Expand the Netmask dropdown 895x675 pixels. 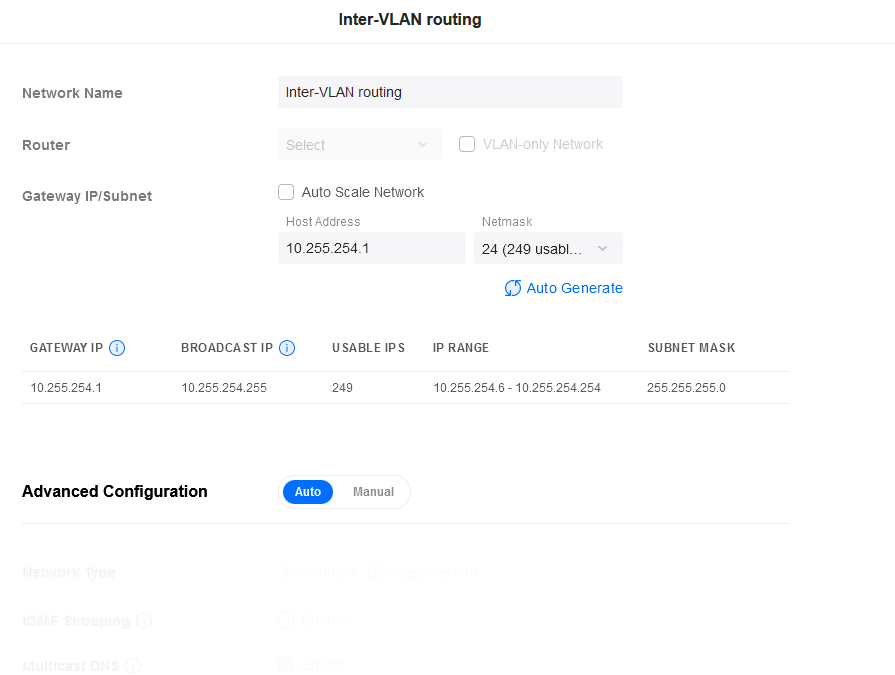(x=548, y=248)
